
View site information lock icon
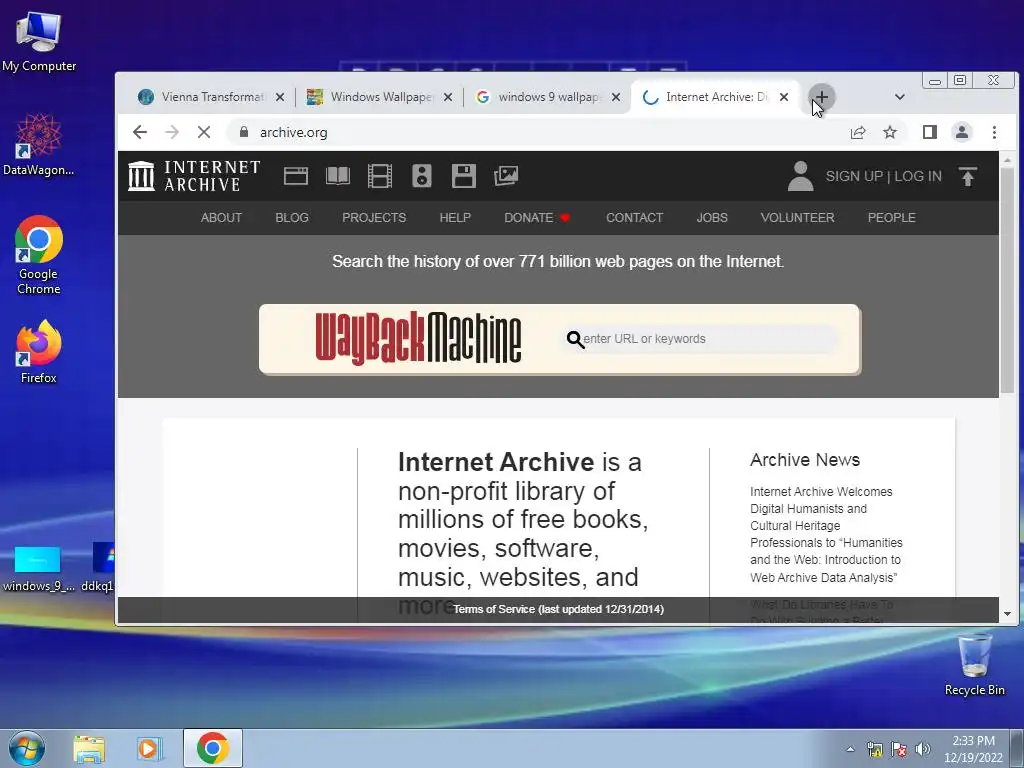pos(244,132)
